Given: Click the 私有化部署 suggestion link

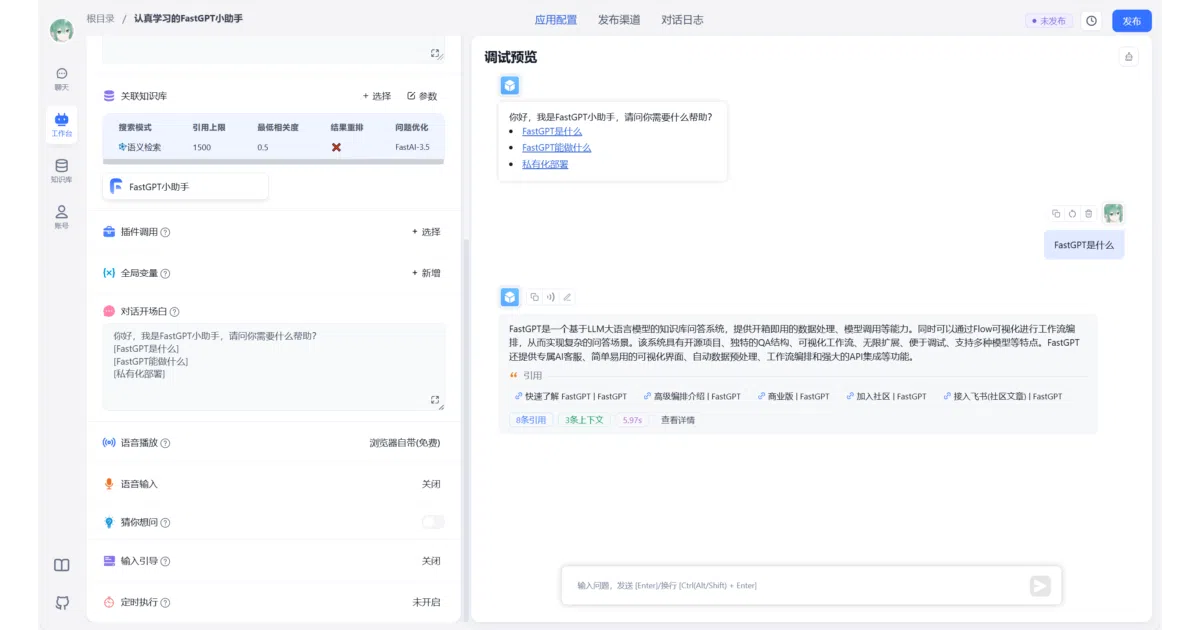Looking at the screenshot, I should (545, 164).
